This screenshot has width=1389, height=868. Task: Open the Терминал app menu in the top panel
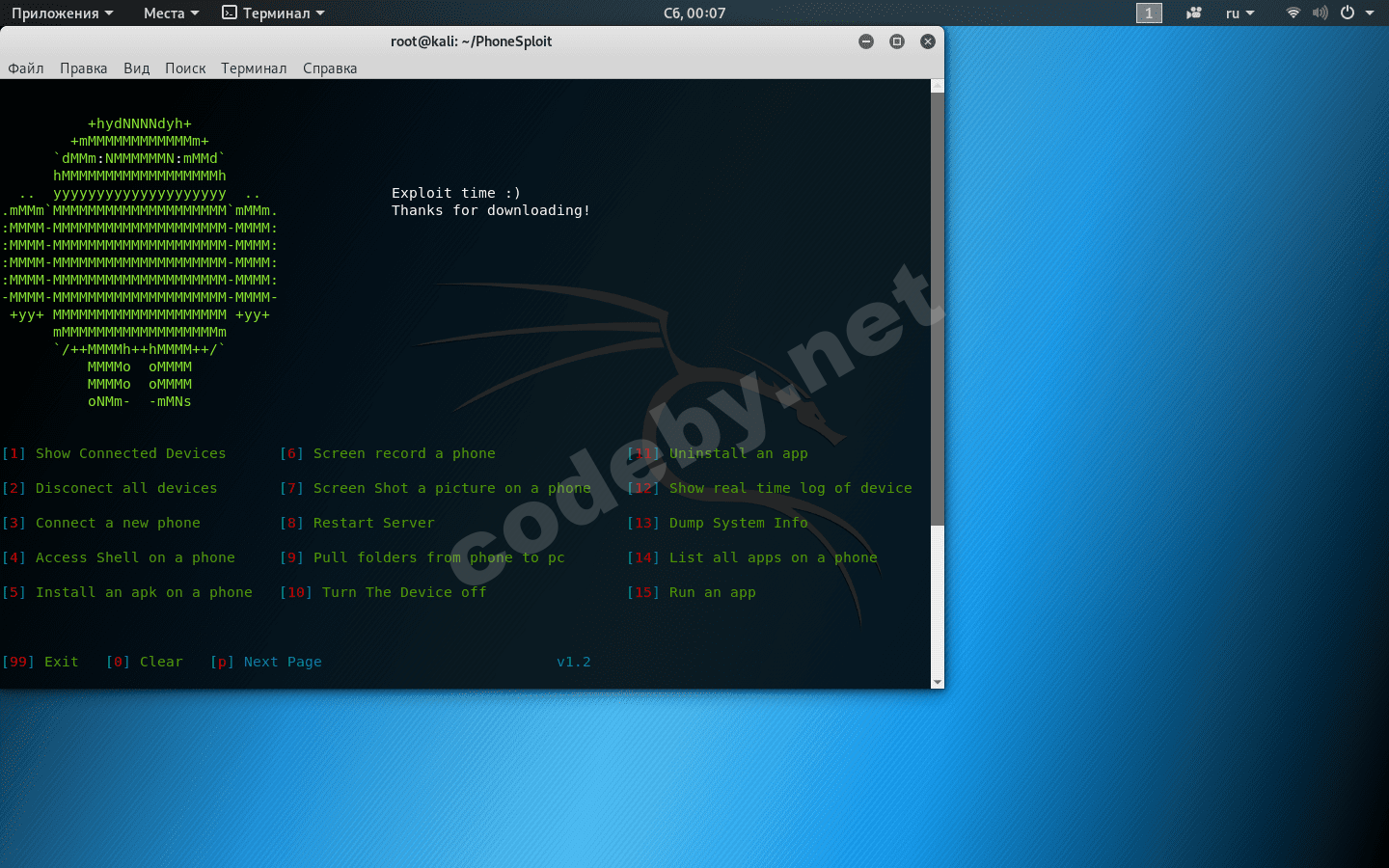pyautogui.click(x=273, y=14)
